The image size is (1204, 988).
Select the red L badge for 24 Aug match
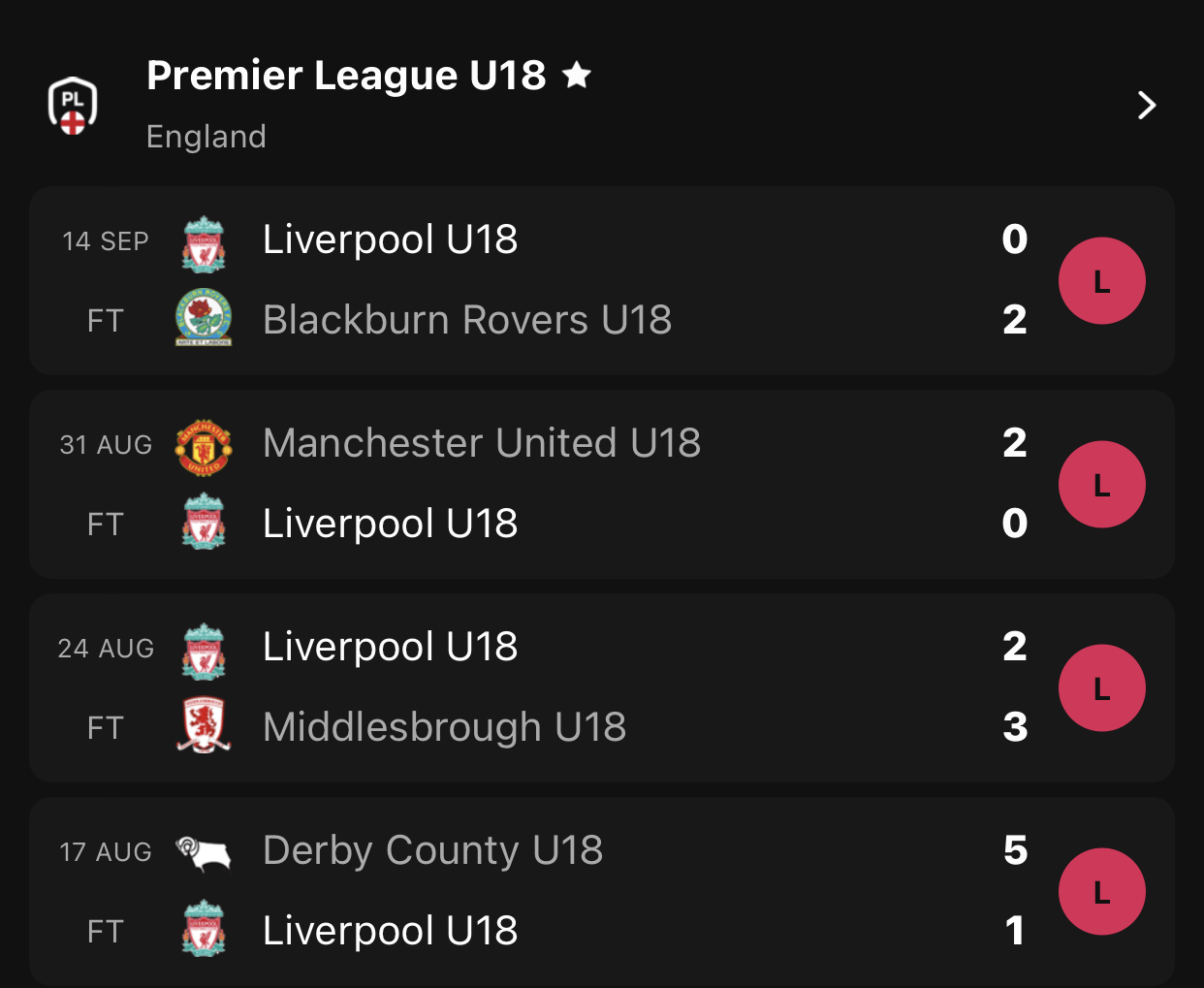tap(1102, 688)
